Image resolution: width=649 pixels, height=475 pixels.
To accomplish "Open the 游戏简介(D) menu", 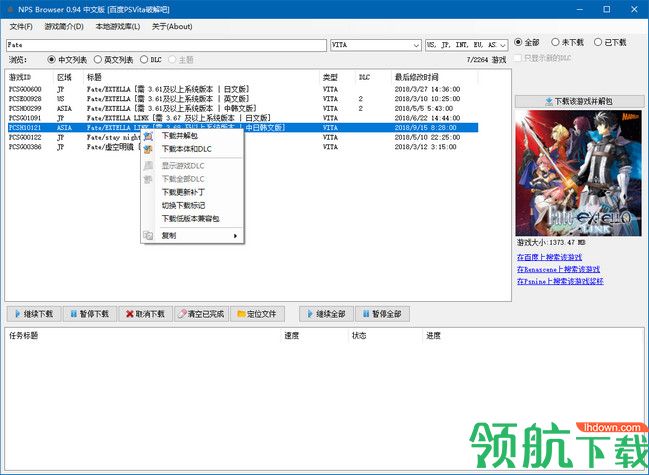I will point(64,26).
